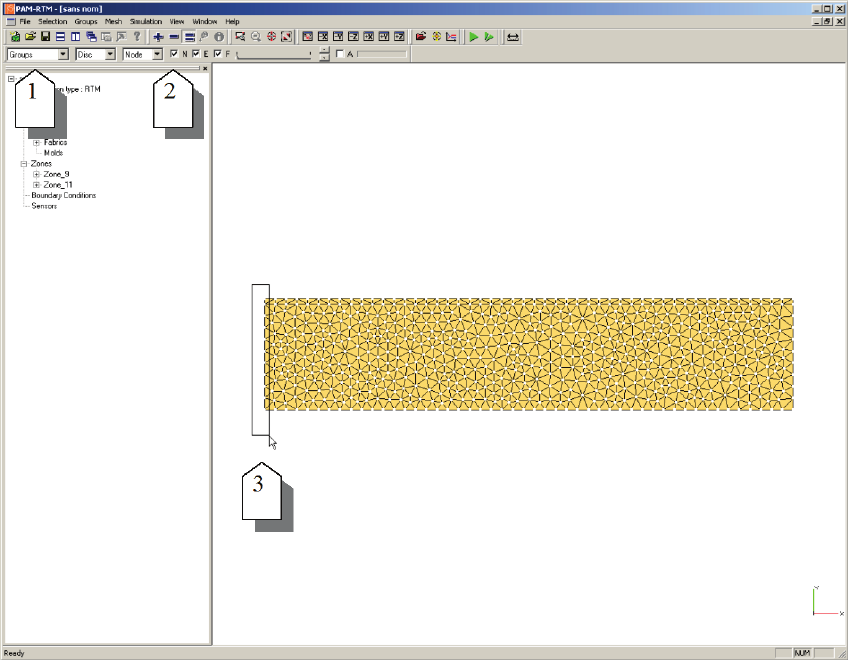The height and width of the screenshot is (660, 848).
Task: Open the Help menu
Action: coord(232,22)
